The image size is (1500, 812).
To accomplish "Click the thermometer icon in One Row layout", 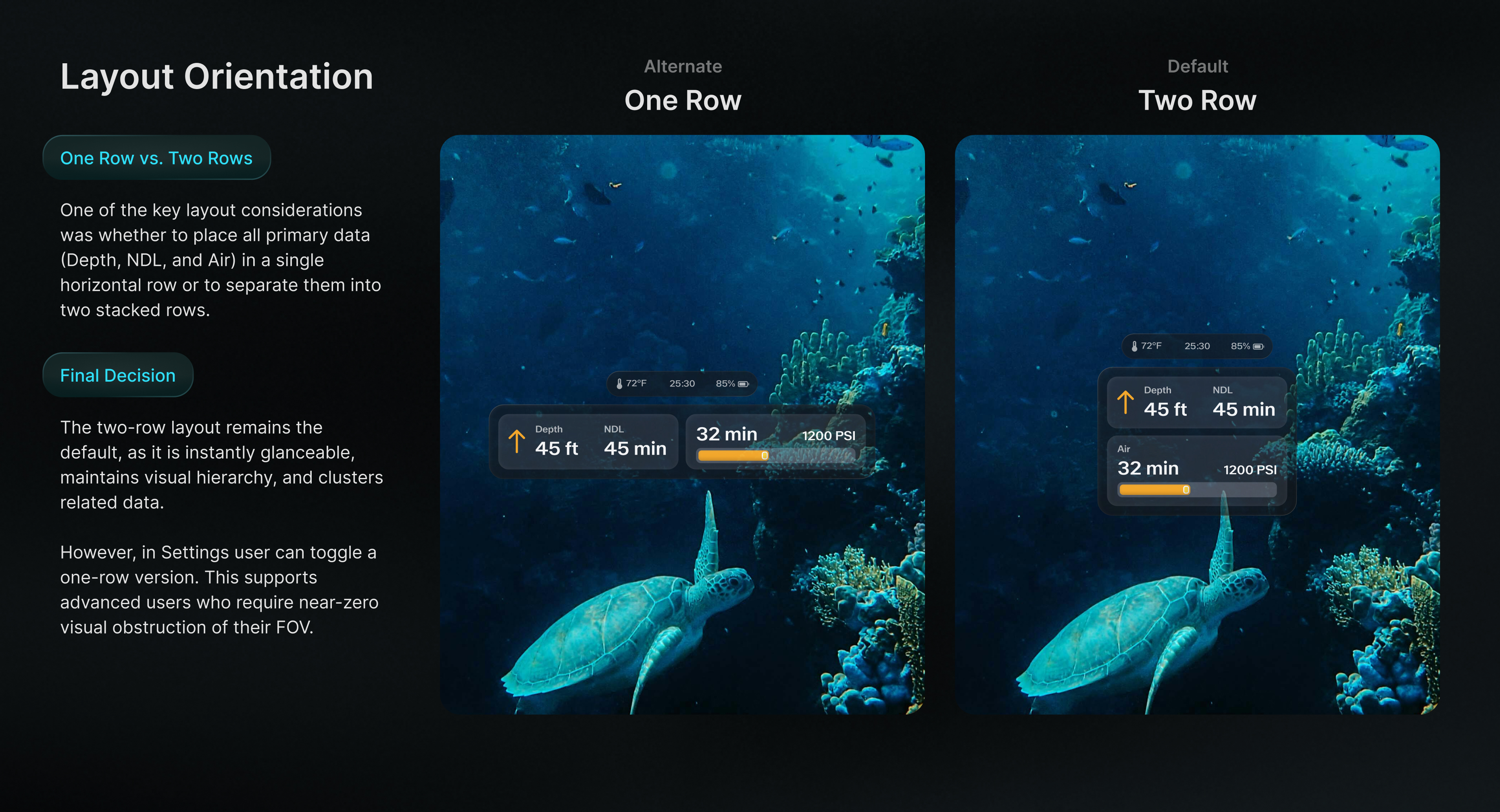I will point(619,384).
